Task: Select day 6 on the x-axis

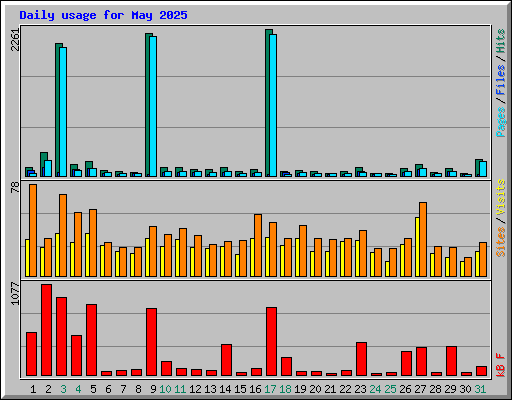Action: pos(108,389)
